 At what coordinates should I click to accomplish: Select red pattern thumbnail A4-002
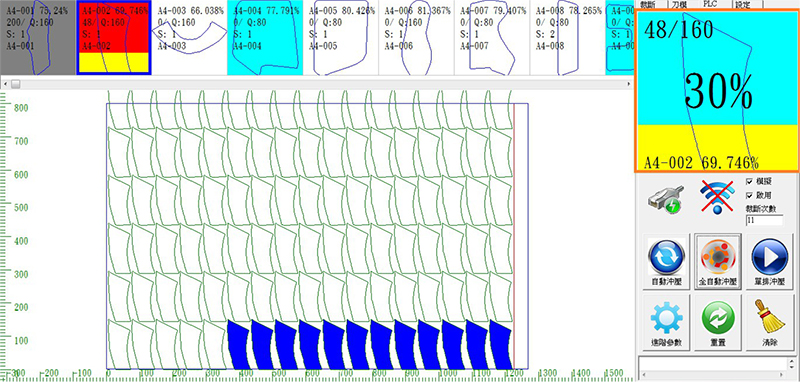114,37
